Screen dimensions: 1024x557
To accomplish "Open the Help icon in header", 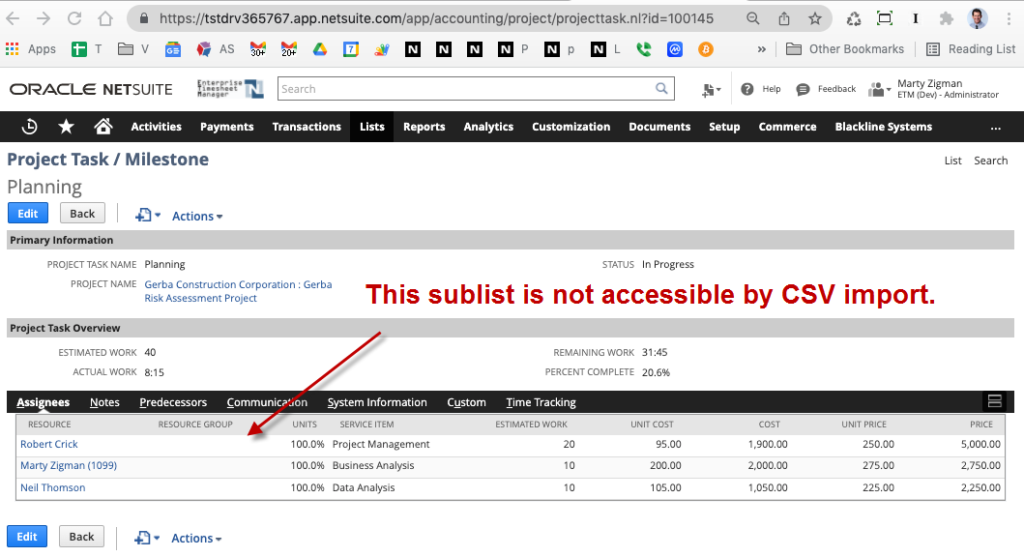I will pos(747,89).
